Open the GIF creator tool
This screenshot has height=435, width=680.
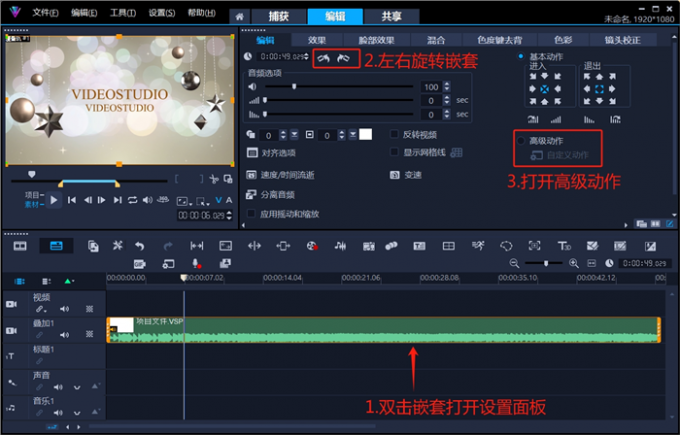coord(140,264)
